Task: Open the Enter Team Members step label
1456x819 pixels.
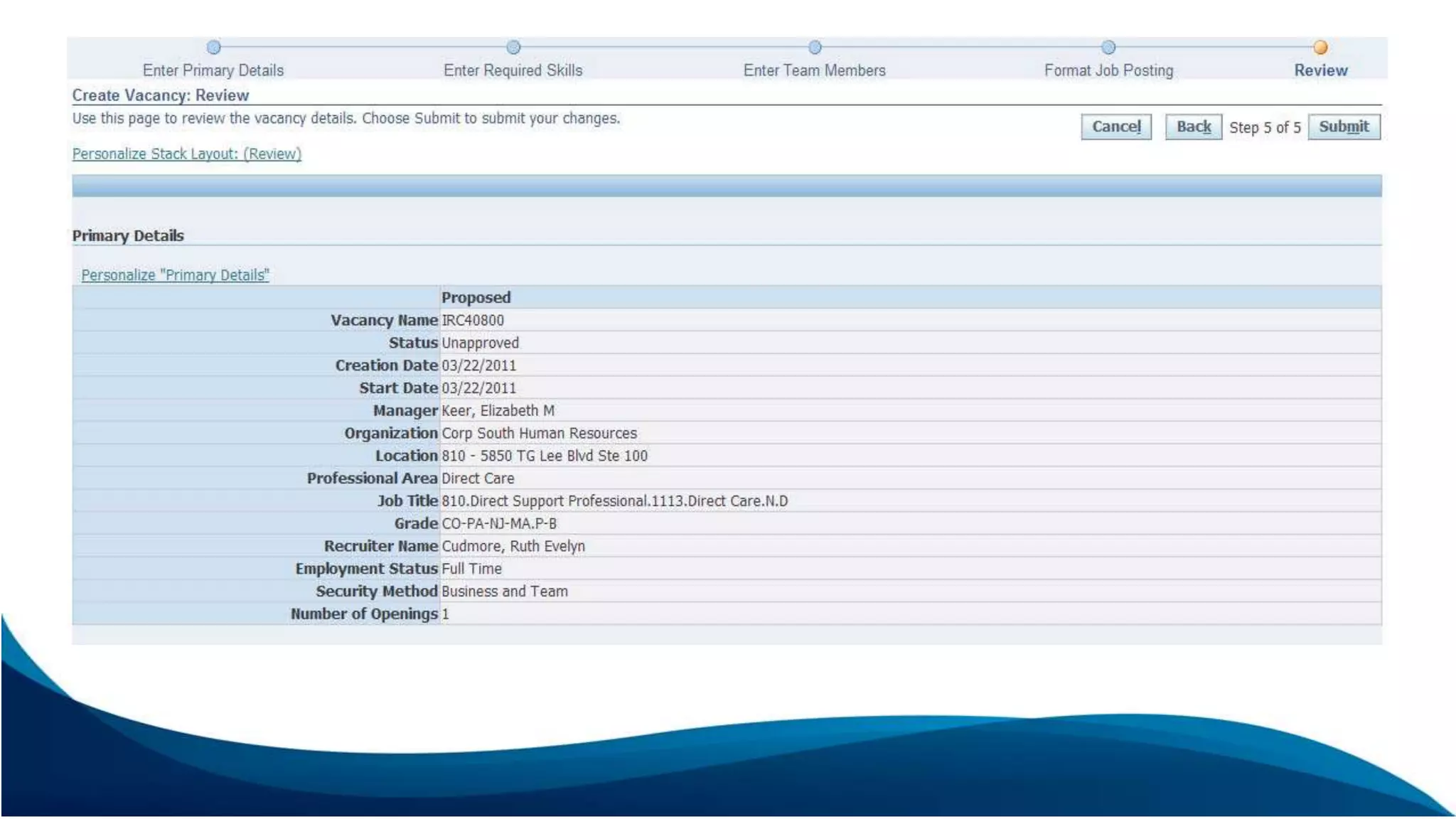Action: pos(814,70)
